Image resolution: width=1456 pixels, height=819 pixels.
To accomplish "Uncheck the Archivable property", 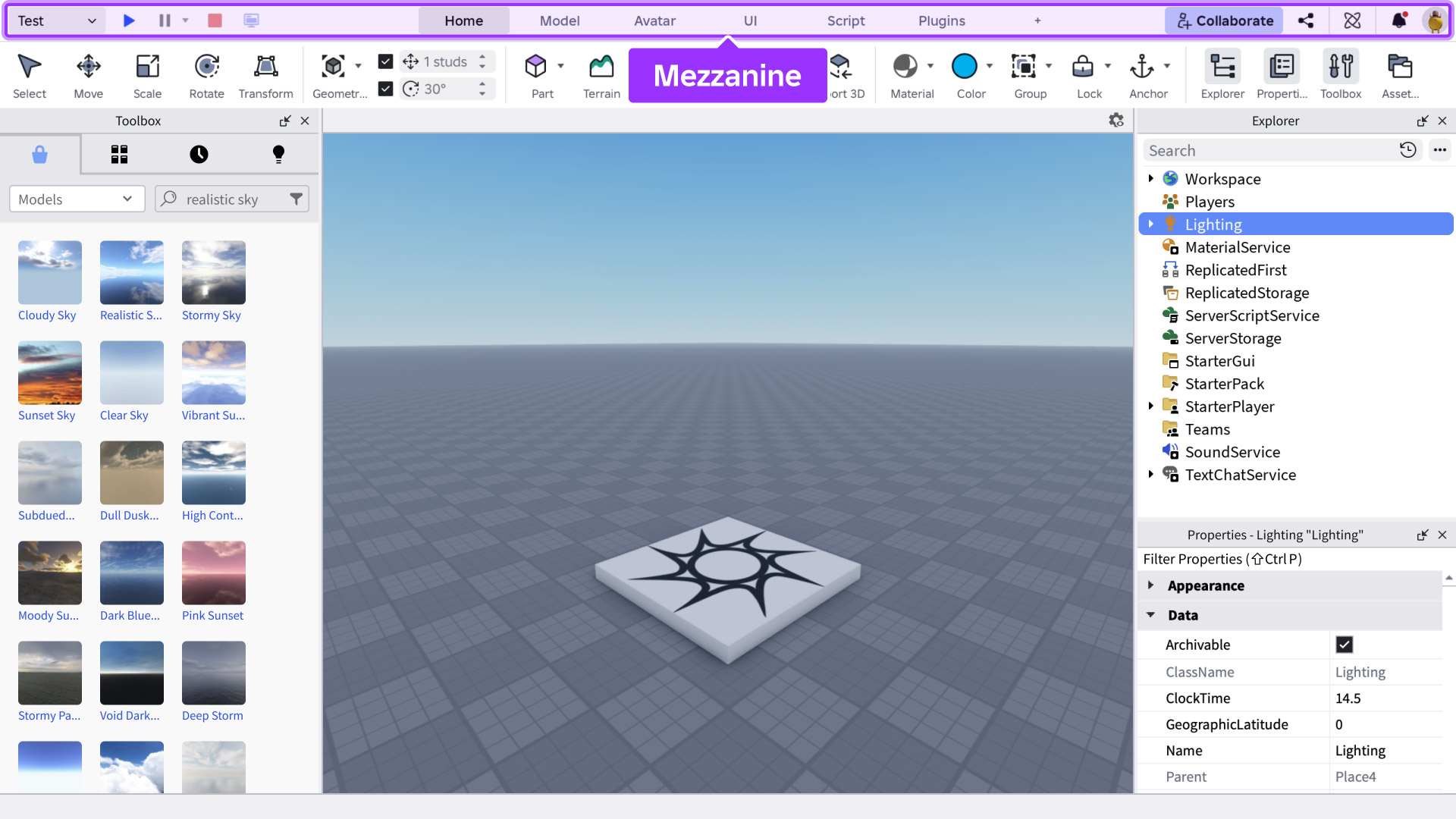I will (1345, 645).
